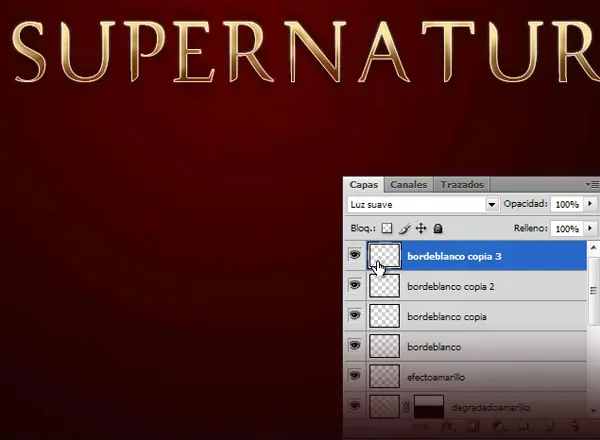Select the degradadoamarillo layer name
This screenshot has width=600, height=440.
pyautogui.click(x=491, y=407)
